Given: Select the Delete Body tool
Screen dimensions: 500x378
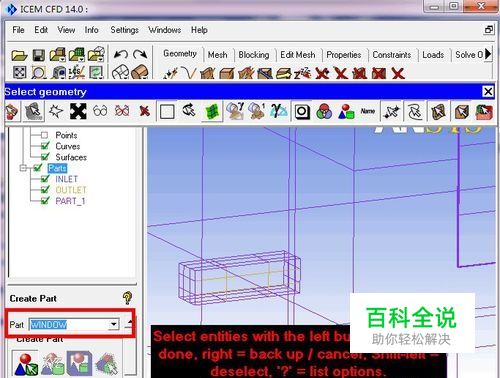Looking at the screenshot, I should 379,73.
